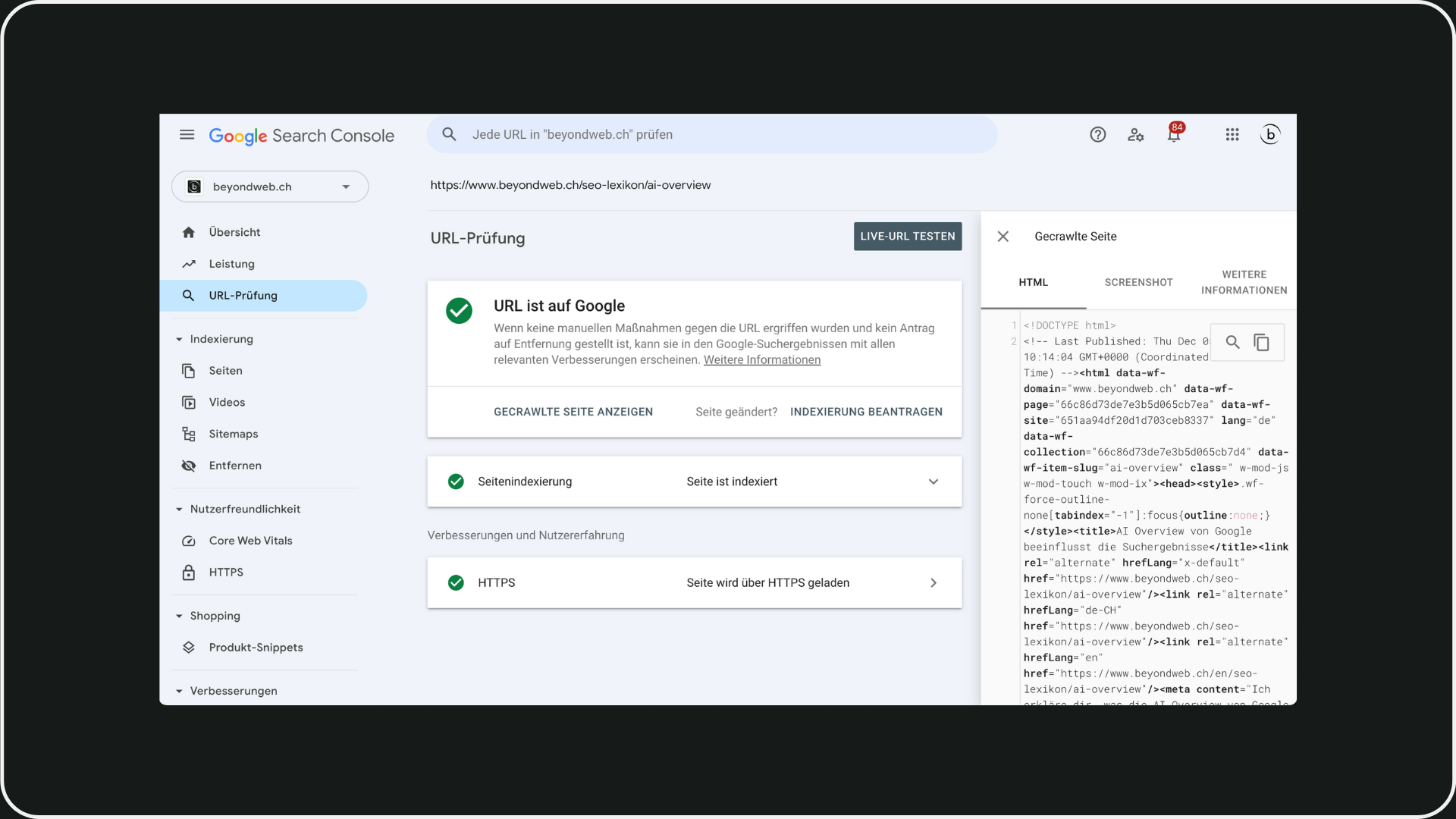The image size is (1456, 819).
Task: Click the Seiten pages icon
Action: (x=189, y=371)
